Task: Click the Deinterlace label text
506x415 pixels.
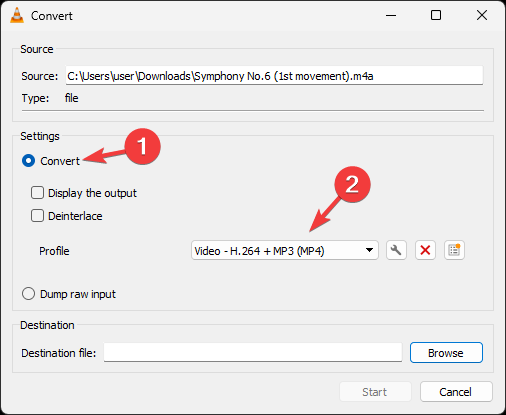Action: 75,216
